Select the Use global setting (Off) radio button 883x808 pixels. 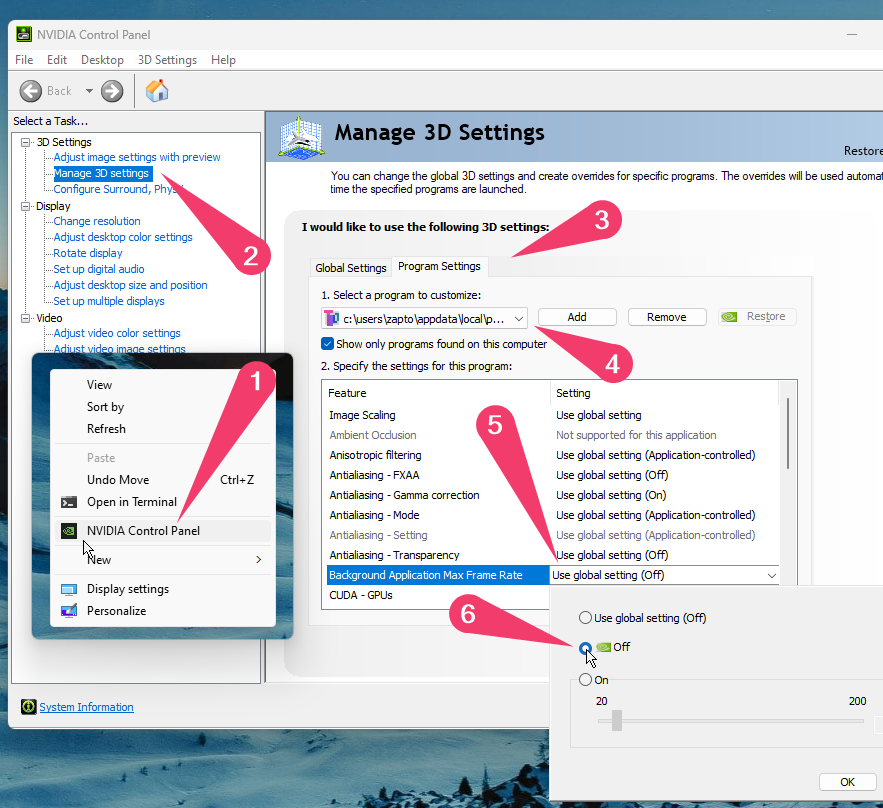click(585, 618)
